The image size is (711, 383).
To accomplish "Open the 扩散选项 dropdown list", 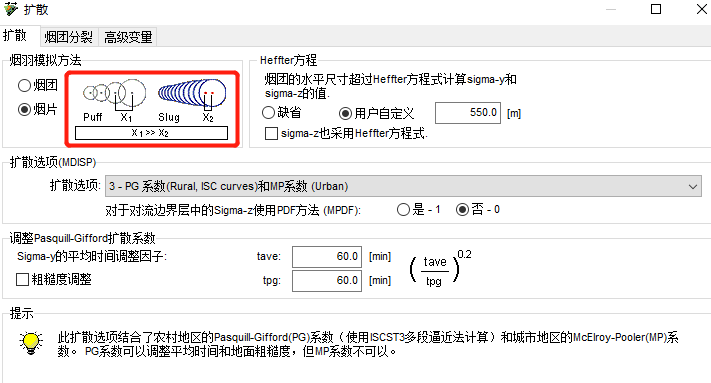I will click(403, 186).
